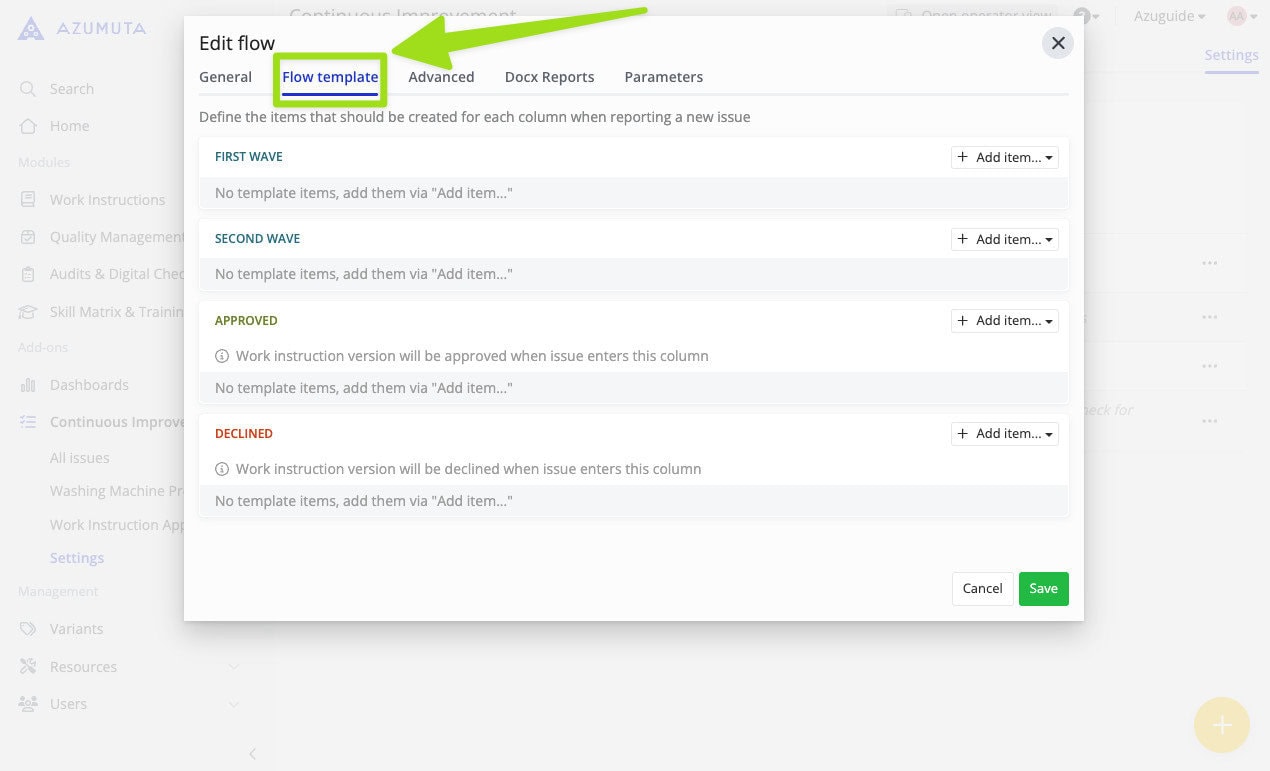The height and width of the screenshot is (771, 1270).
Task: Click the Save button
Action: pos(1043,589)
